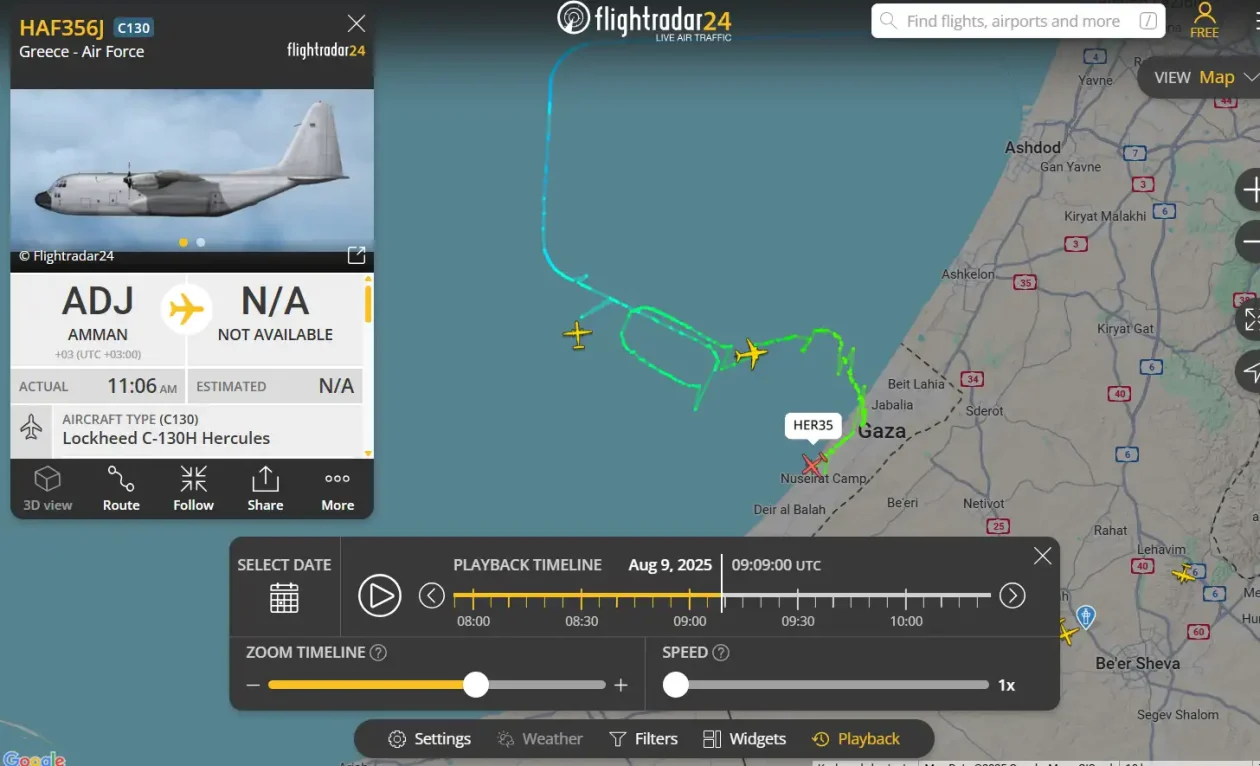The height and width of the screenshot is (766, 1260).
Task: Zoom in the map with plus button
Action: [x=1250, y=189]
